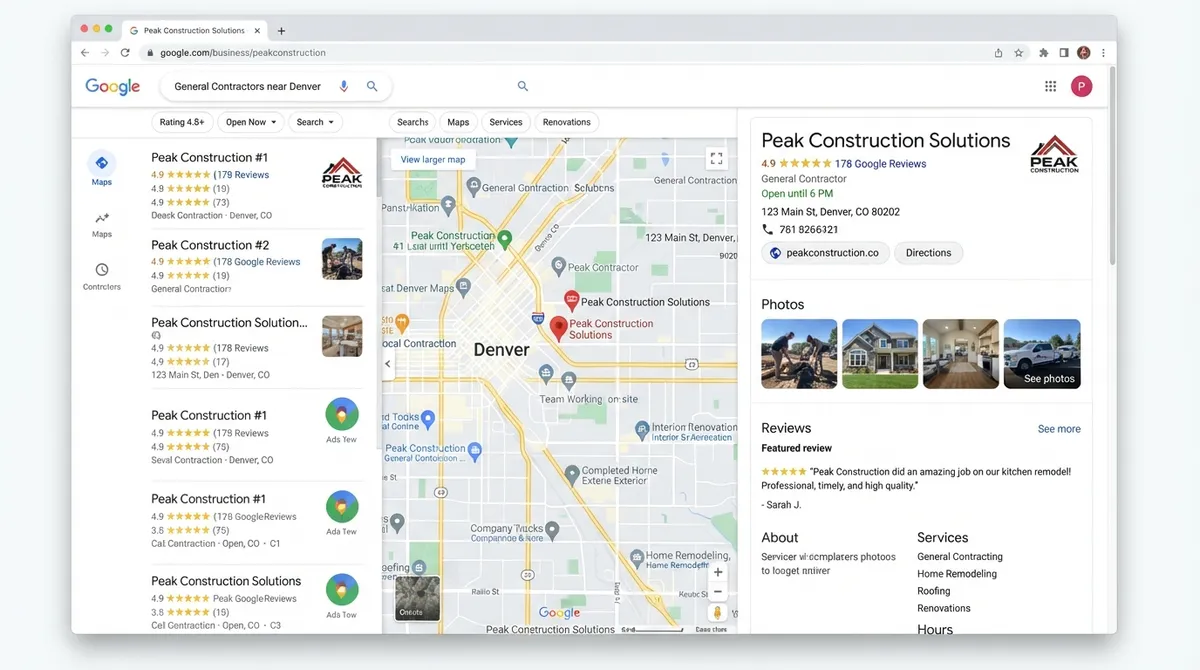Open the Contractors history clock icon
This screenshot has height=670, width=1200.
102,270
